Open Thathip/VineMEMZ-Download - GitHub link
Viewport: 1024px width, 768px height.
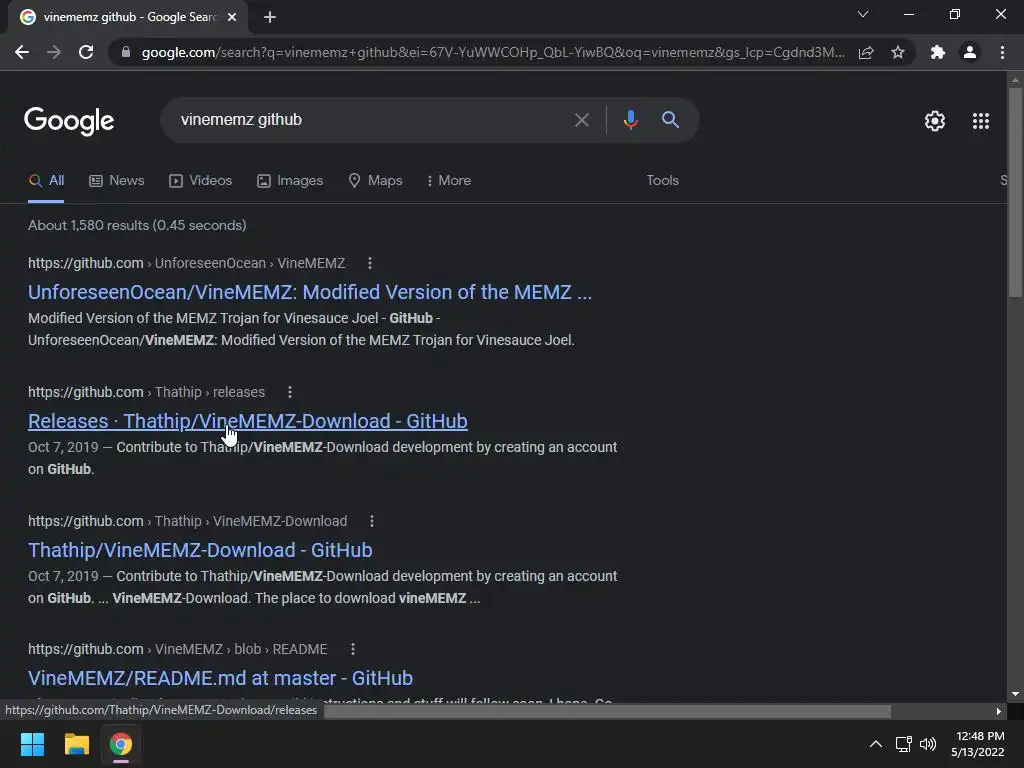point(200,550)
